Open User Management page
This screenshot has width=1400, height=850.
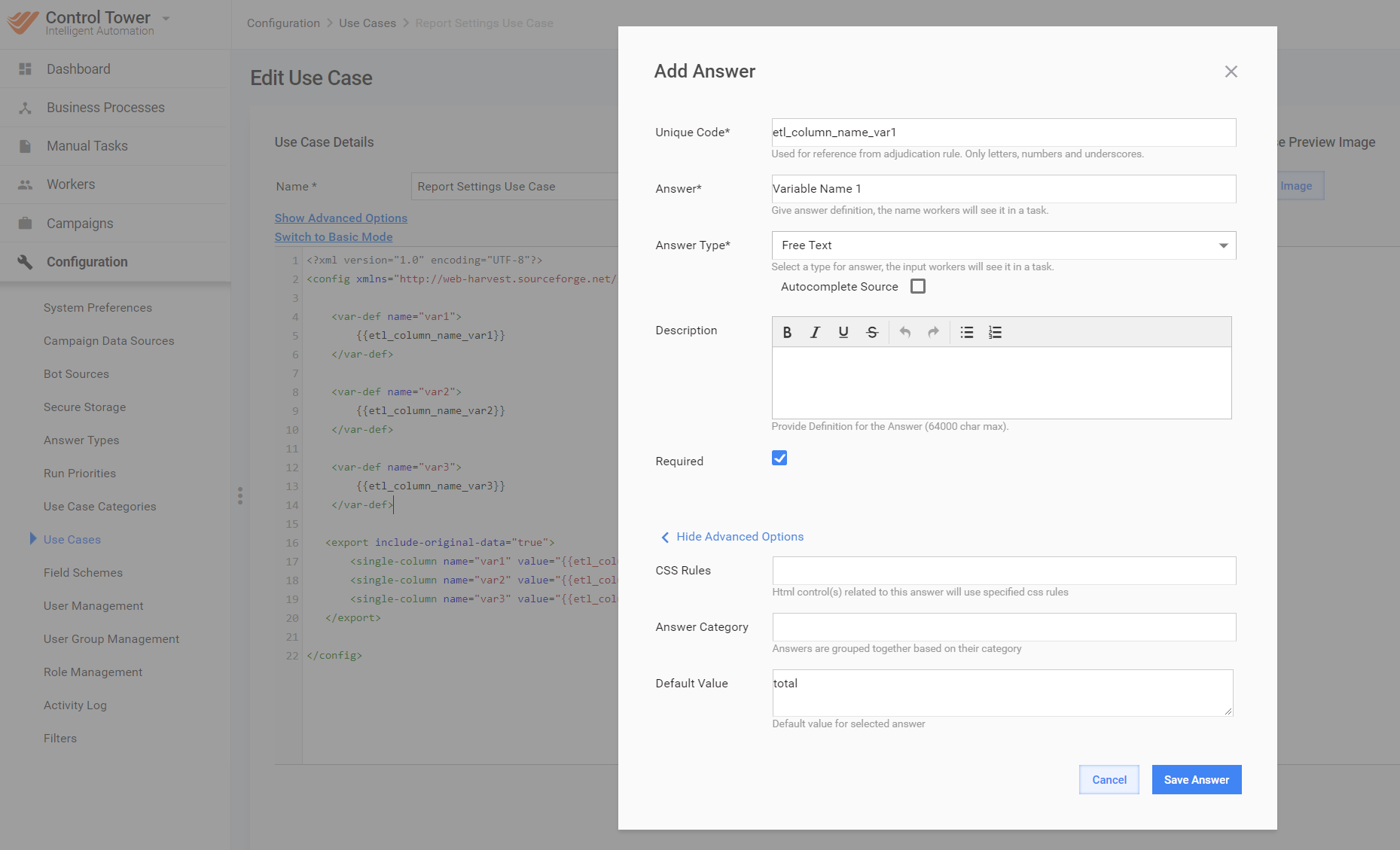coord(93,606)
